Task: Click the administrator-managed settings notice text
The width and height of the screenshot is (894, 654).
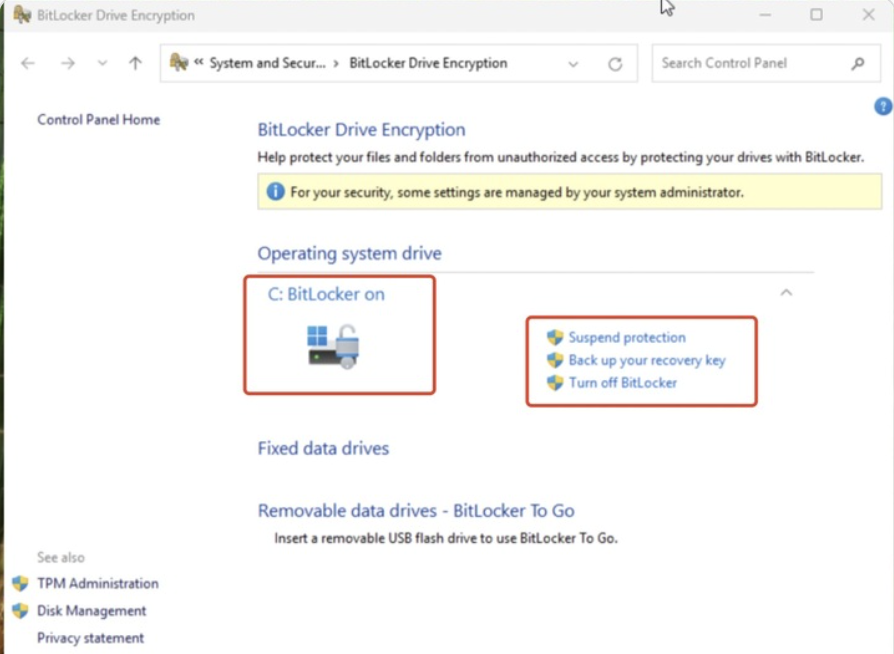Action: coord(517,192)
